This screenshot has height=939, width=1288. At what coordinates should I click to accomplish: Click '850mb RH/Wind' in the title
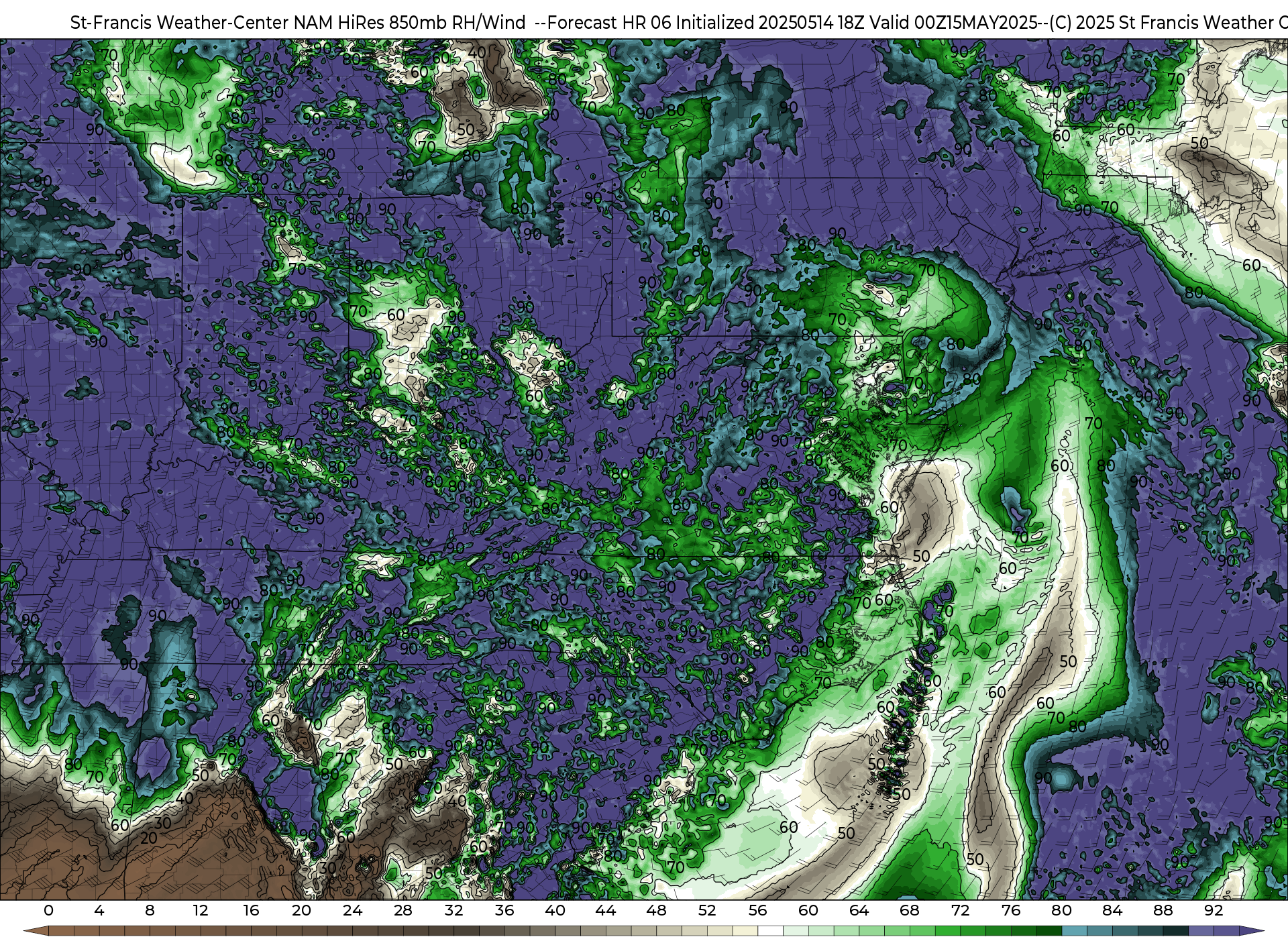click(458, 23)
